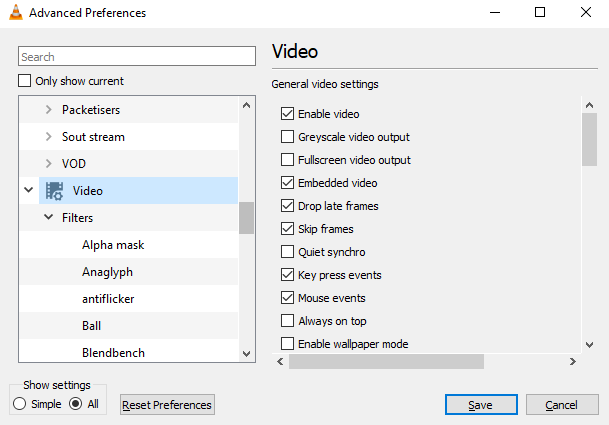The width and height of the screenshot is (609, 425).
Task: Click the VLC cone icon in title bar
Action: [16, 13]
